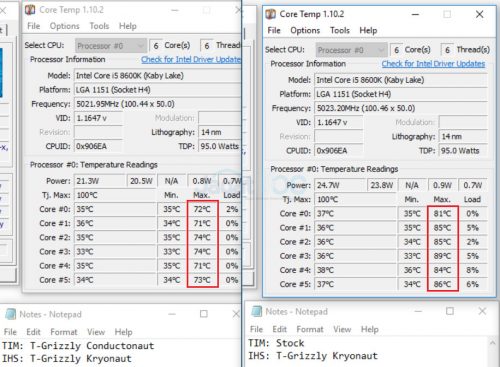Open the File menu in left Core Temp window
500x367 pixels.
coord(33,26)
